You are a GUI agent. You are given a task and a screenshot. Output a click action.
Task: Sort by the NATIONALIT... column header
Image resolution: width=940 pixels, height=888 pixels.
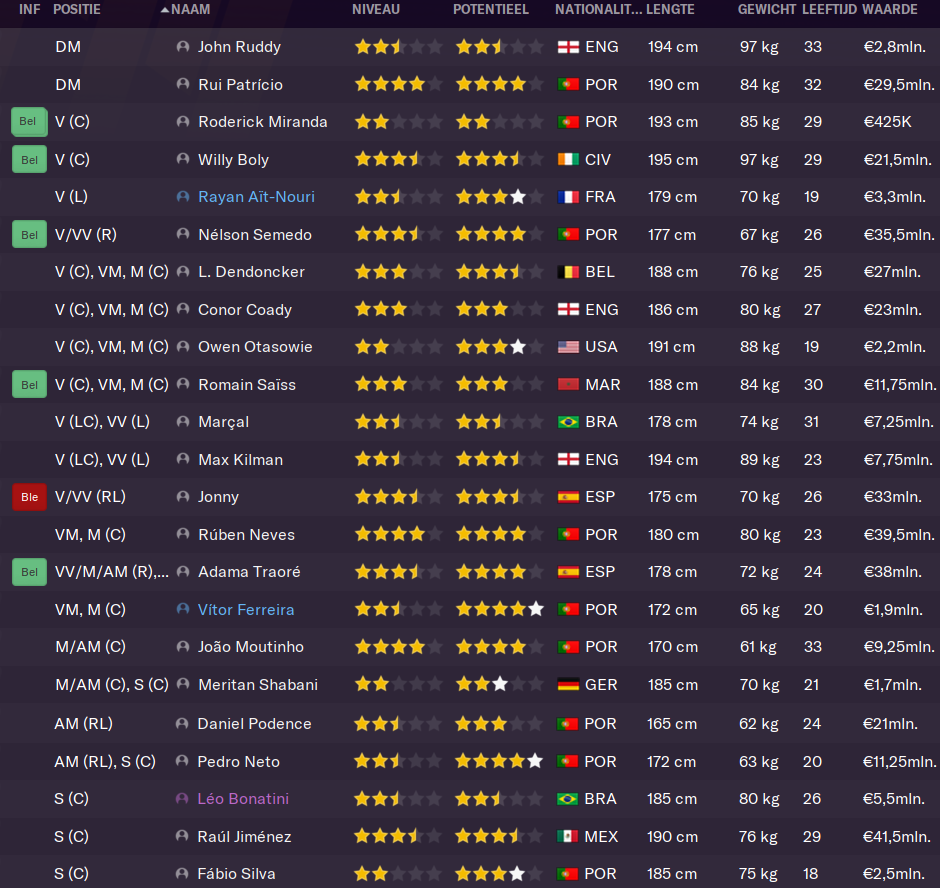click(x=598, y=10)
